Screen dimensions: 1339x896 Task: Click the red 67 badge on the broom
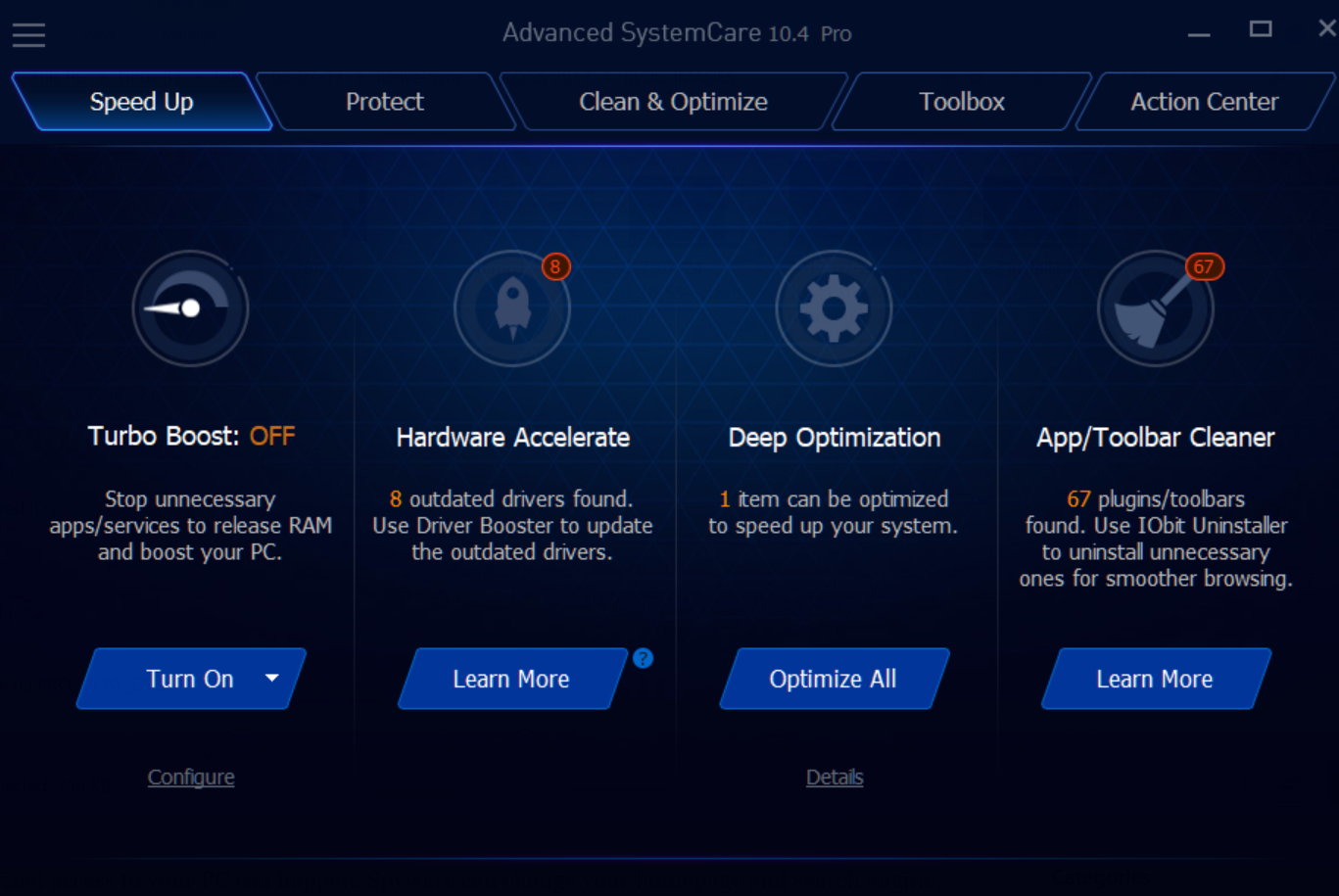tap(1204, 266)
